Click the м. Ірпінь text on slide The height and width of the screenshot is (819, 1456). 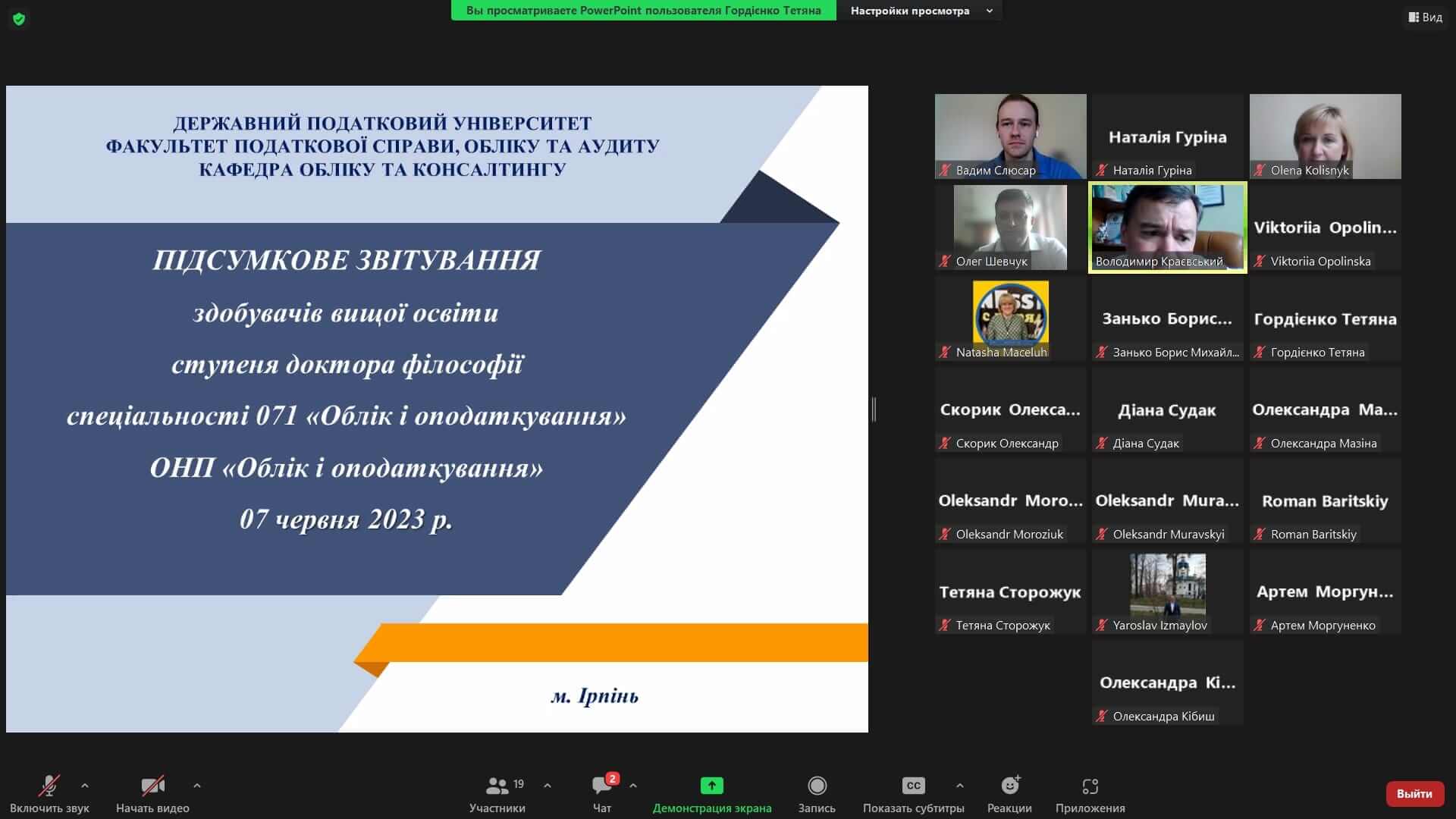click(x=595, y=695)
